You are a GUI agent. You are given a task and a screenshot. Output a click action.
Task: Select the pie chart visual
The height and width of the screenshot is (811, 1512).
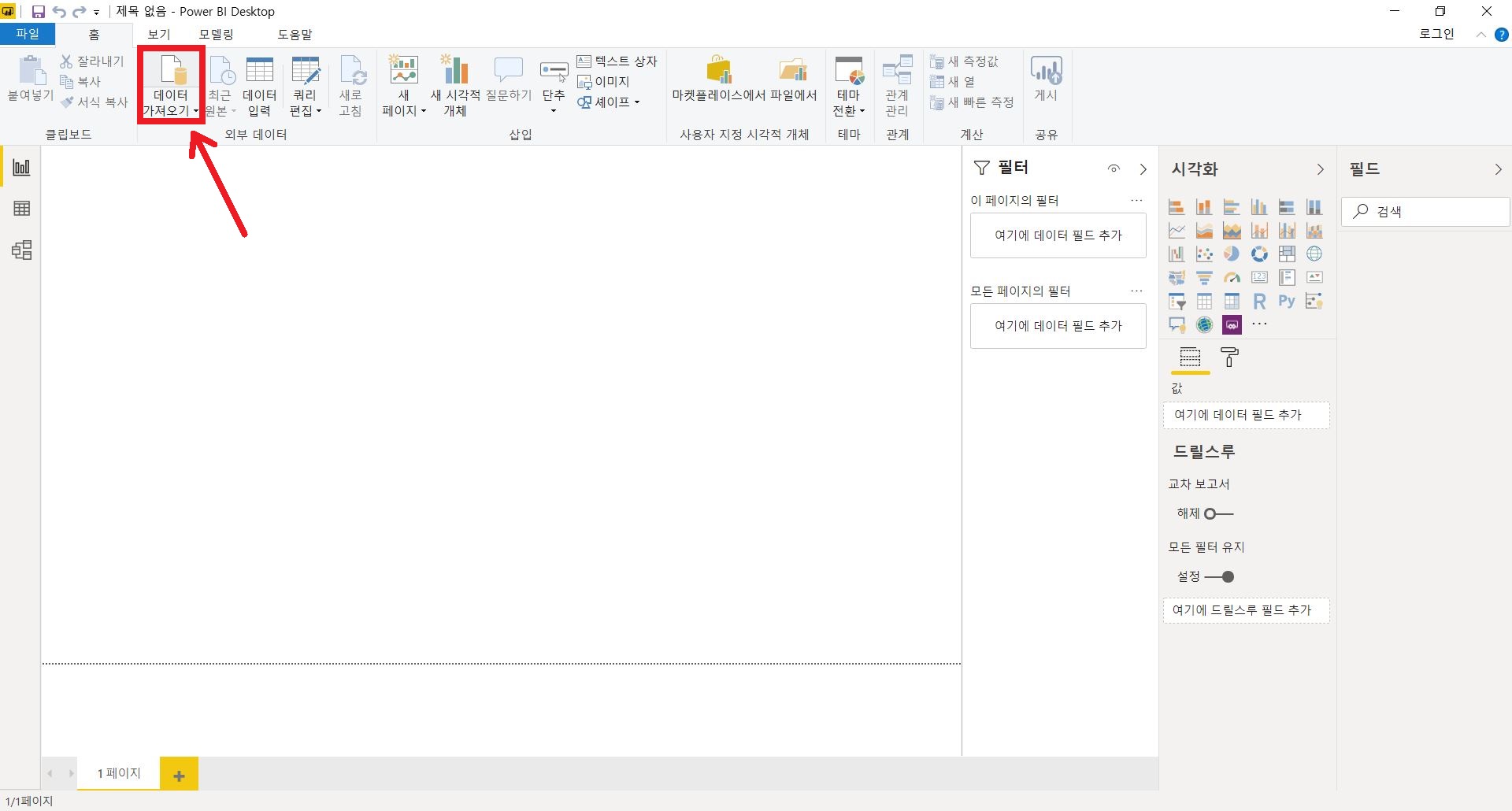[1232, 254]
